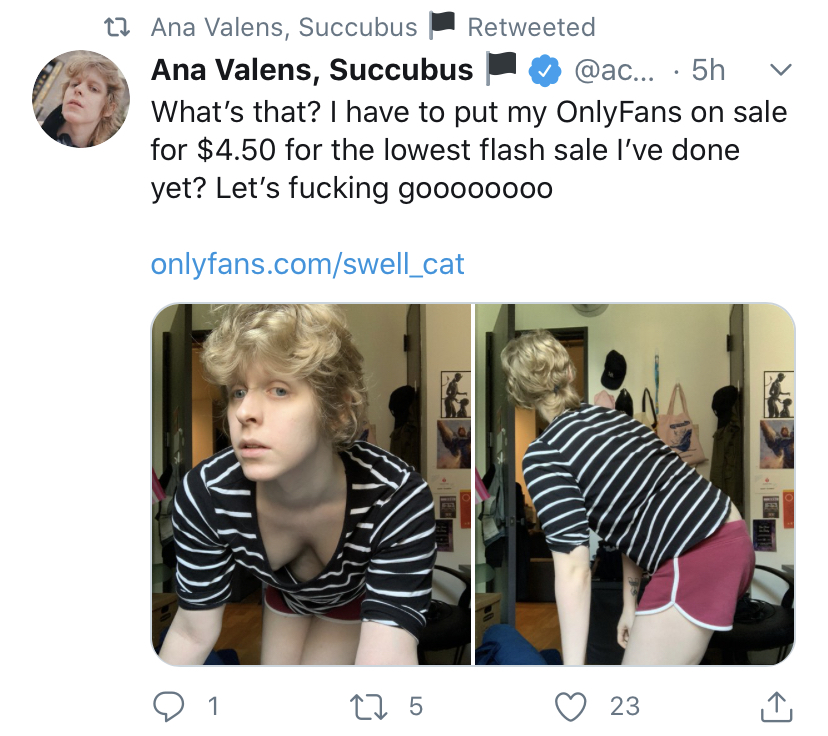Open the profile avatar picture
Screen dimensions: 828x736
click(82, 99)
